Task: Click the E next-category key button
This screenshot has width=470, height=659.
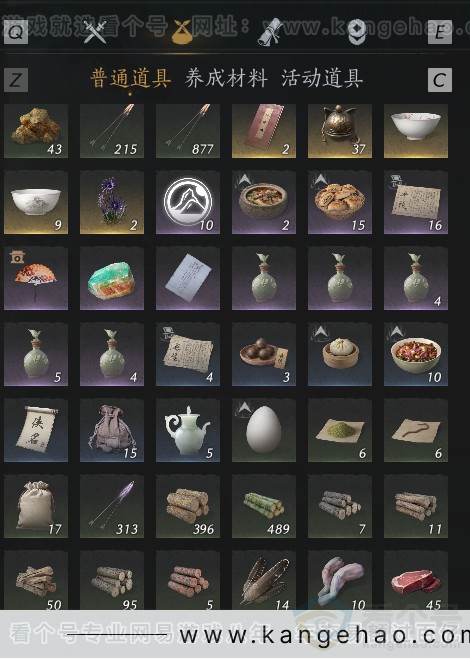Action: pyautogui.click(x=440, y=32)
